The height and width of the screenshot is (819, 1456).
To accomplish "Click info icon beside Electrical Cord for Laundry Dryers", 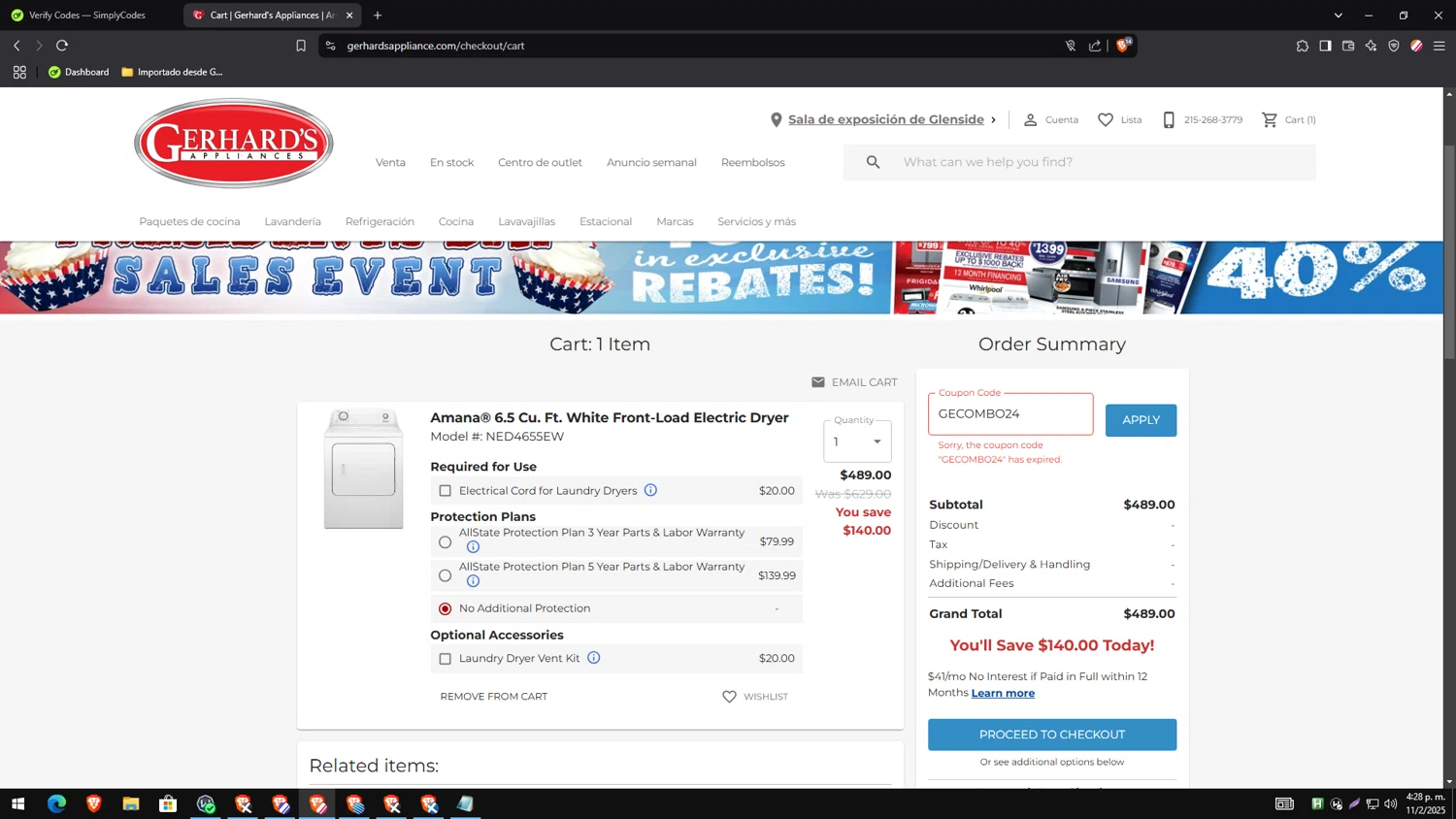I will [650, 490].
